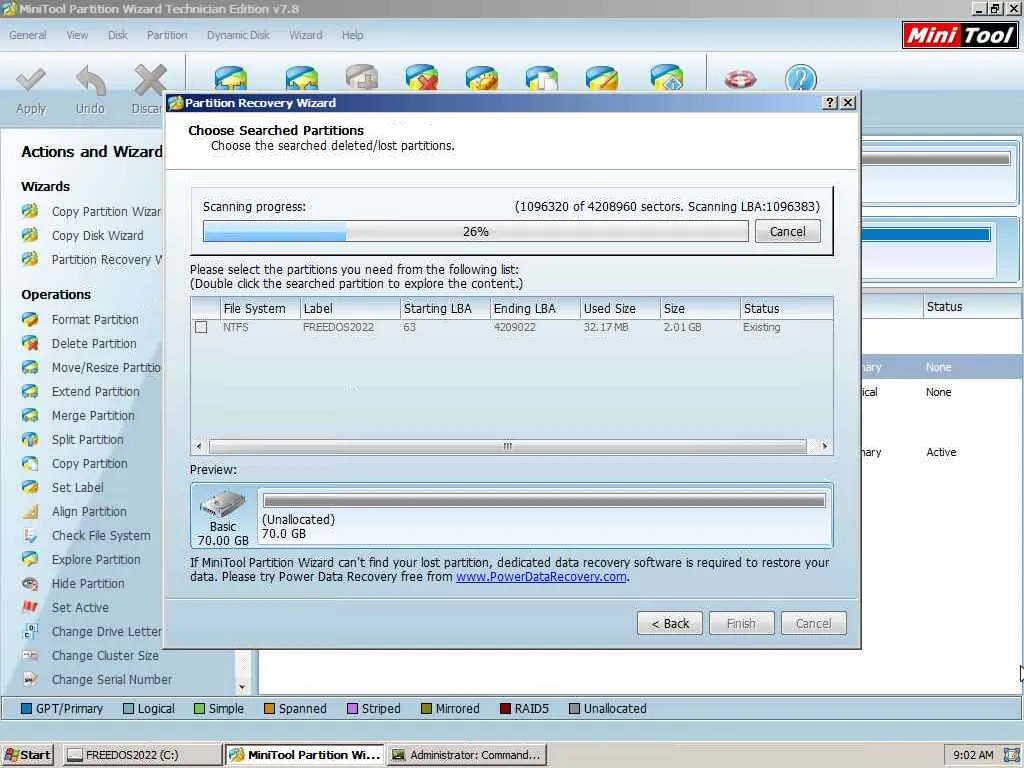The width and height of the screenshot is (1024, 768).
Task: Click the red-X delete partition toolbar icon
Action: point(422,77)
